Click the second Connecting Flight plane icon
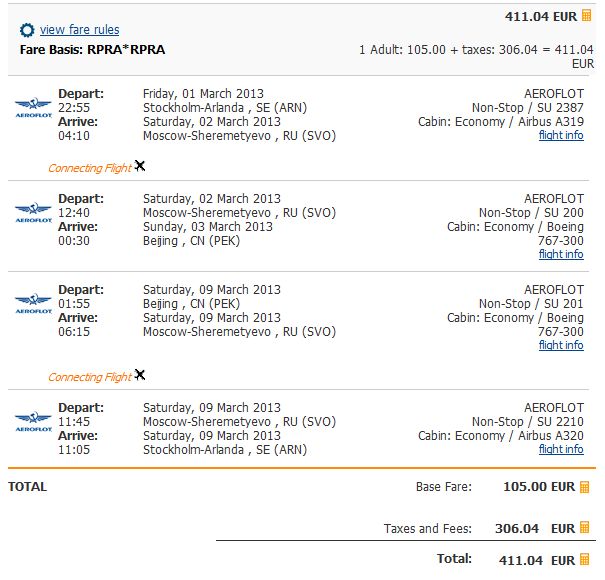Screen dimensions: 605x580 [x=140, y=375]
